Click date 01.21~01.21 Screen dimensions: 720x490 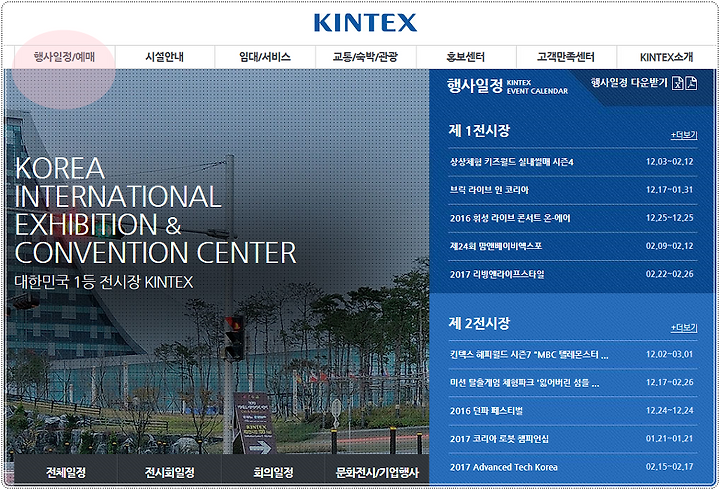(669, 439)
